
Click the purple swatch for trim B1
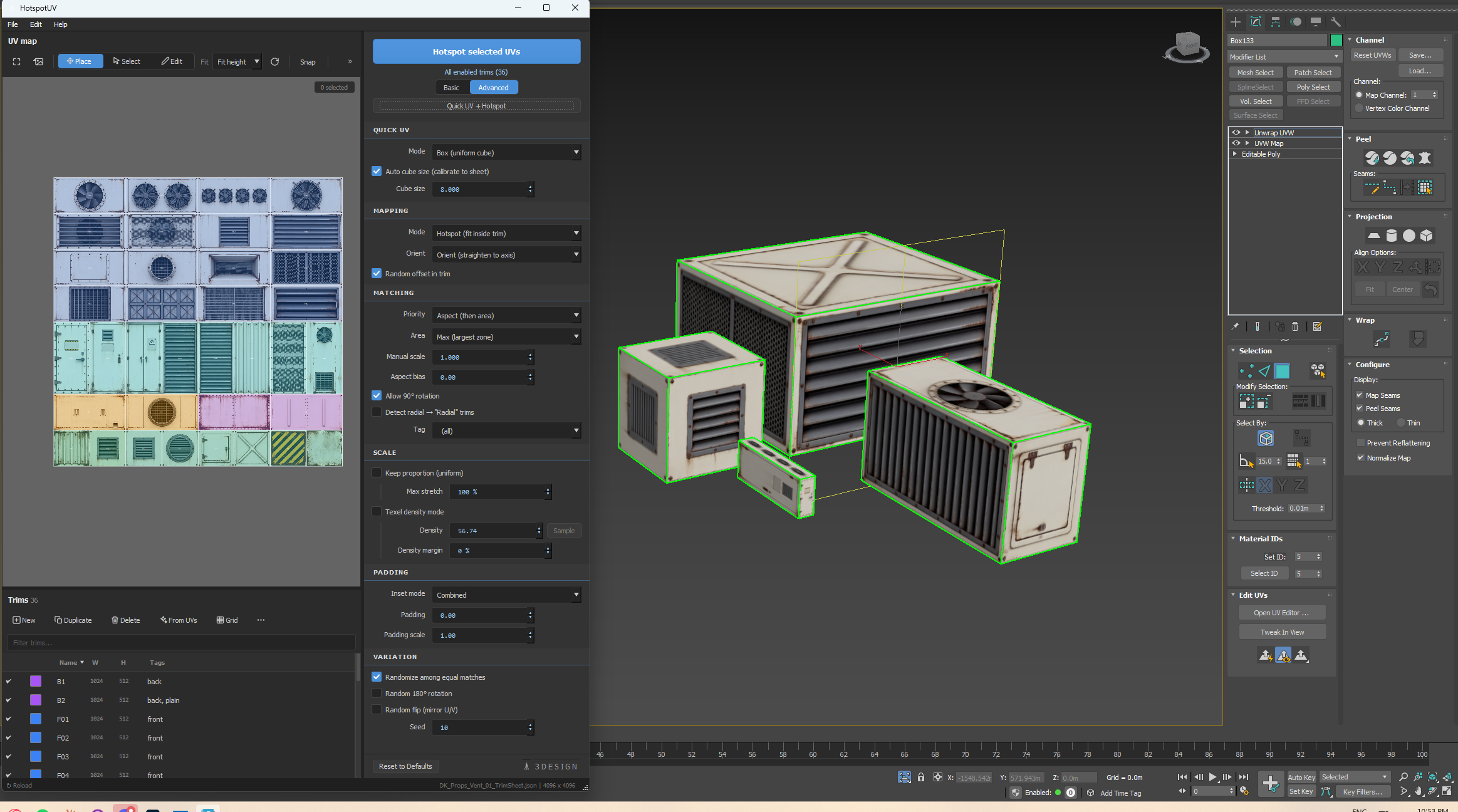36,681
